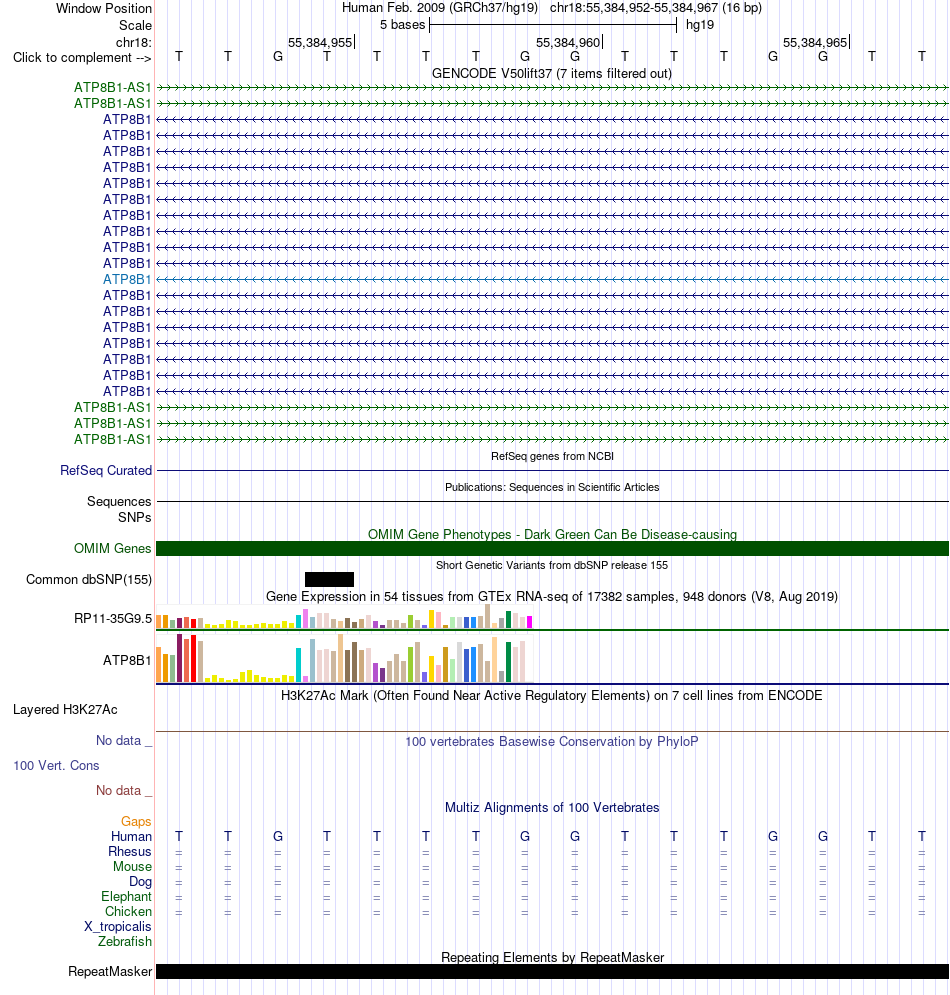Click the RP11-35G9.5 expression label

point(113,619)
